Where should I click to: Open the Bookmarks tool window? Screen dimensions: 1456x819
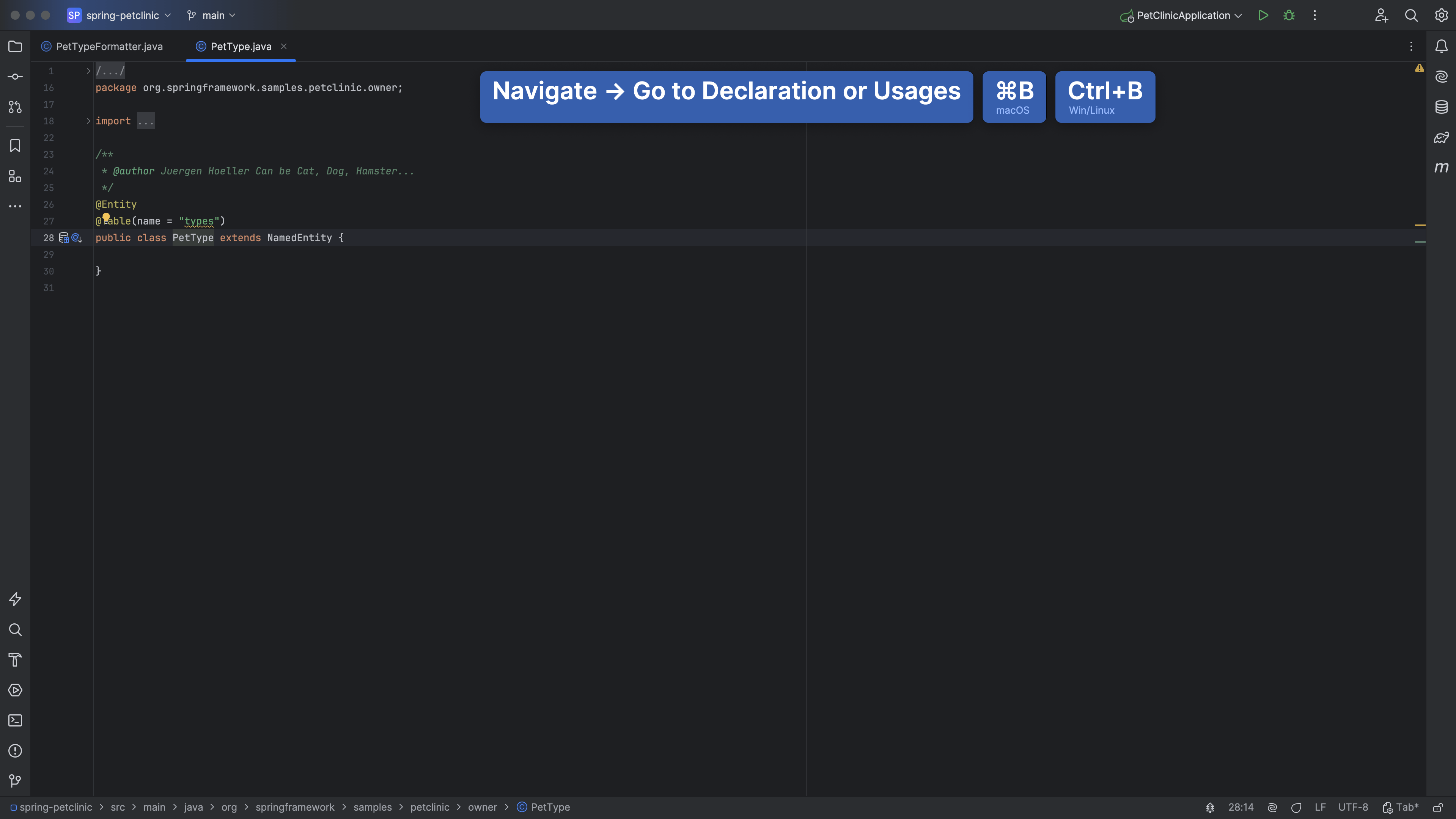coord(15,146)
